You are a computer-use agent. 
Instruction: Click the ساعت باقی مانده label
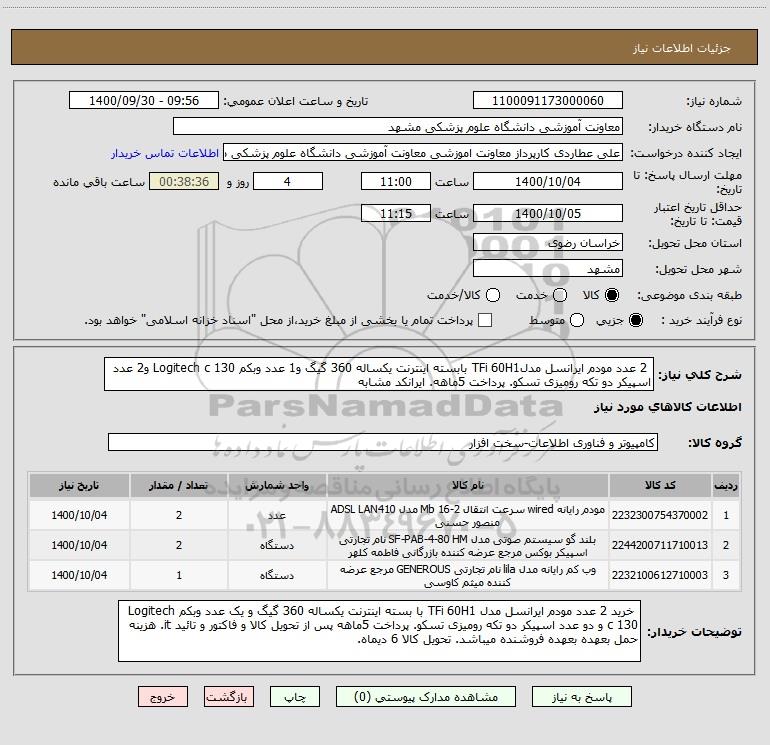pos(99,182)
